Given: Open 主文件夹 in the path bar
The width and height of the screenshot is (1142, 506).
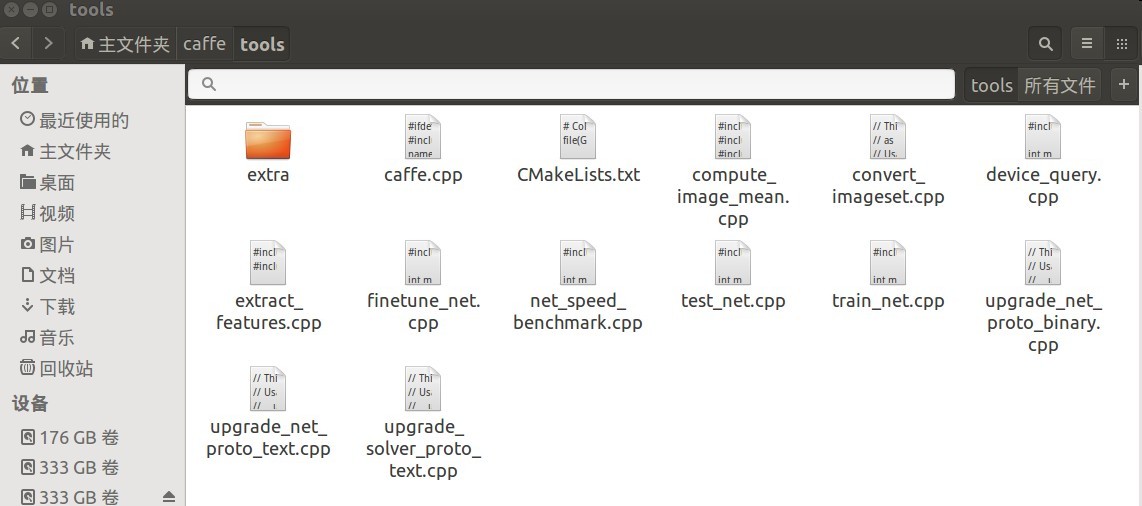Looking at the screenshot, I should pyautogui.click(x=125, y=44).
